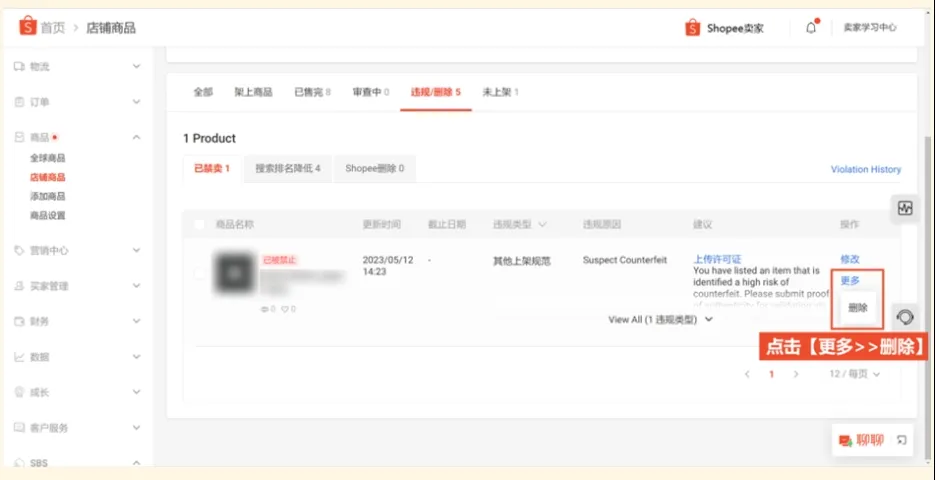Viewport: 939px width, 480px height.
Task: Click the 已被禁止 status badge
Action: pos(280,260)
